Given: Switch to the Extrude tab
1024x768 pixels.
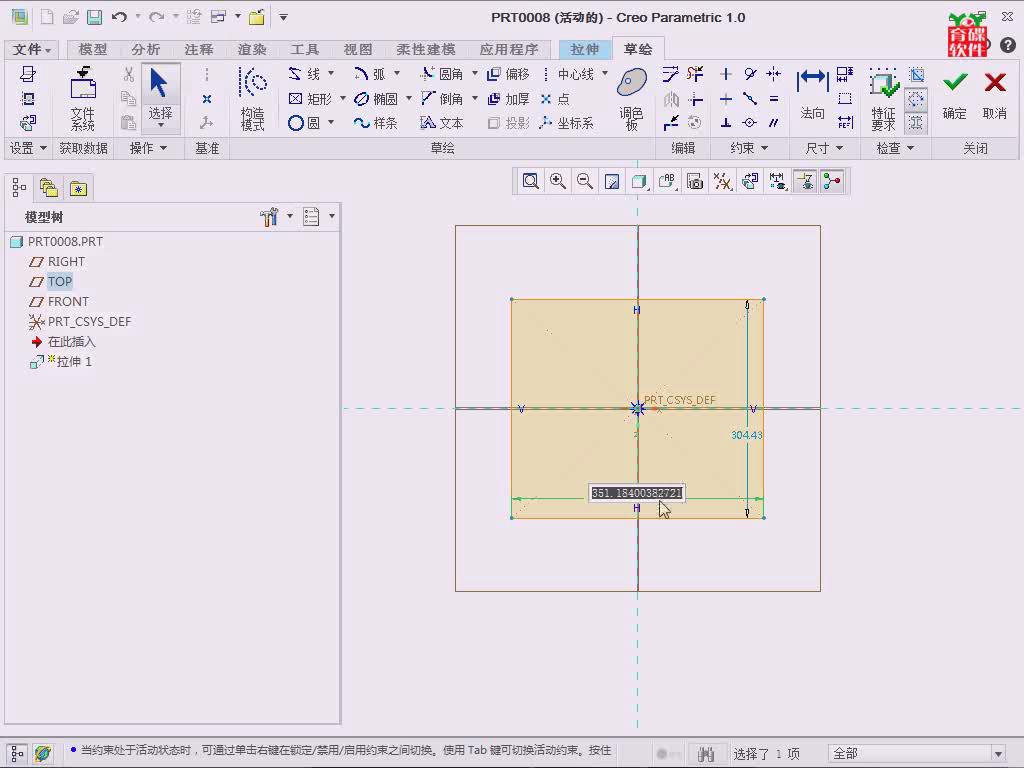Looking at the screenshot, I should 584,49.
